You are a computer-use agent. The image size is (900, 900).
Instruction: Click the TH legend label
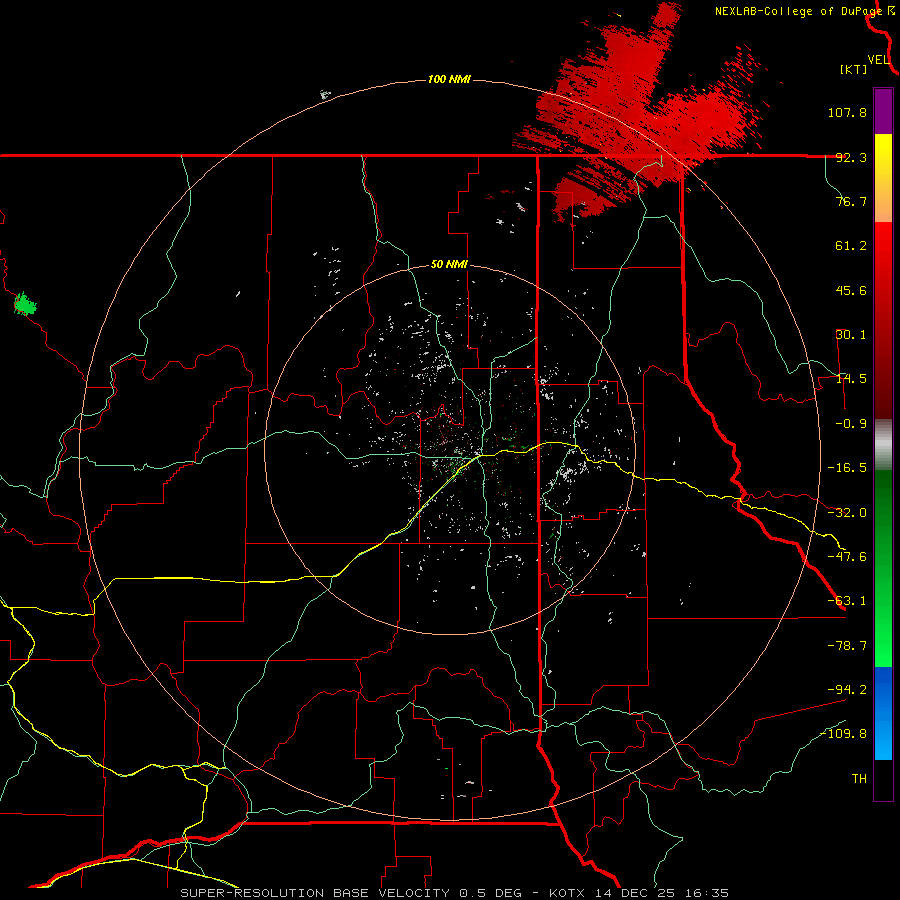pos(859,778)
